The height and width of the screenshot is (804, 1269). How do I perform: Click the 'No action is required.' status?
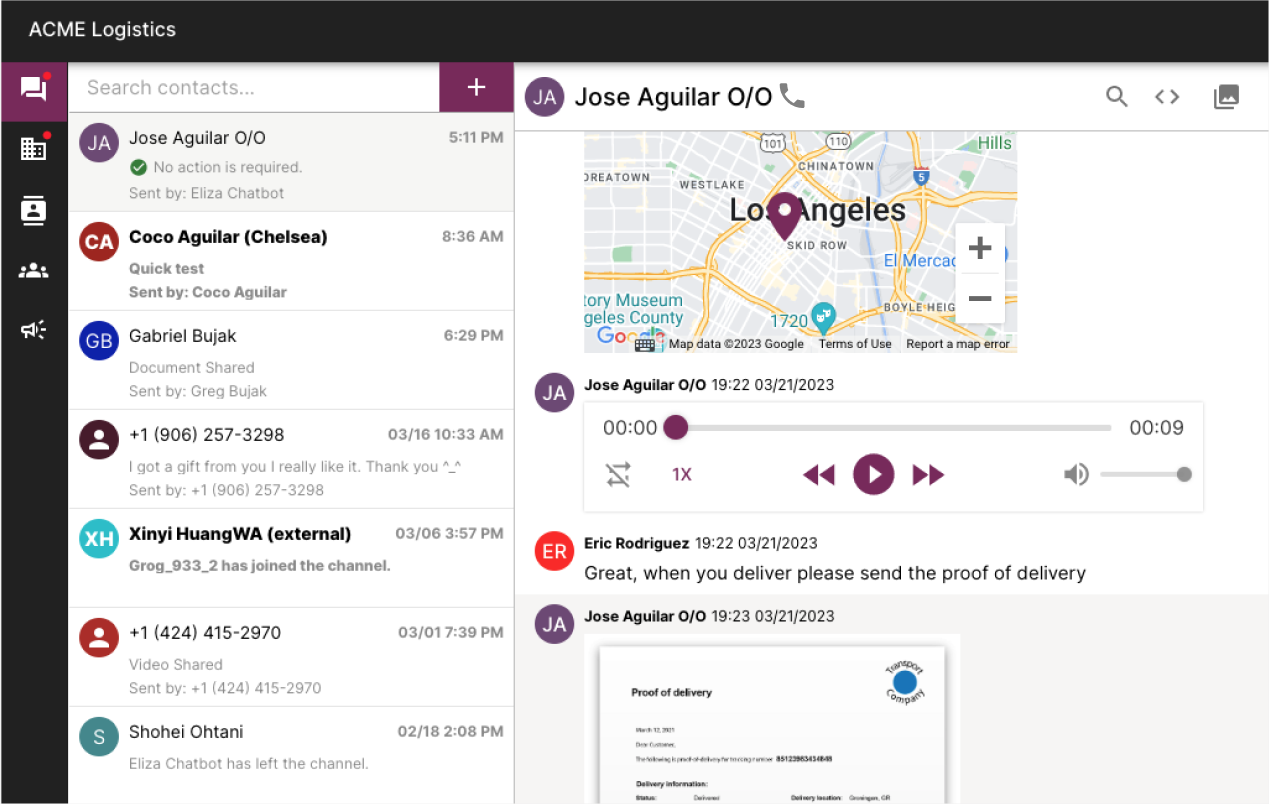(228, 167)
